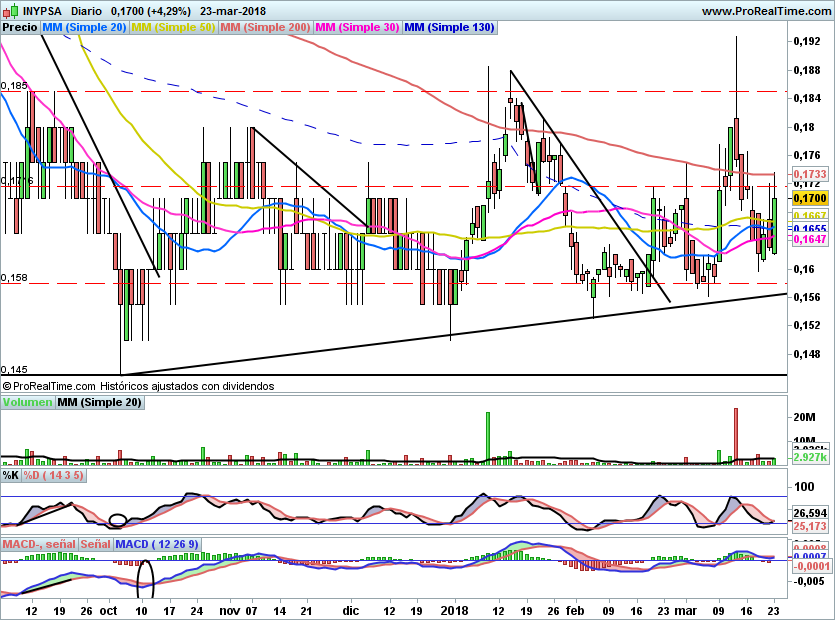The image size is (835, 620).
Task: Select the MM (Simple 130) indicator label
Action: 449,27
